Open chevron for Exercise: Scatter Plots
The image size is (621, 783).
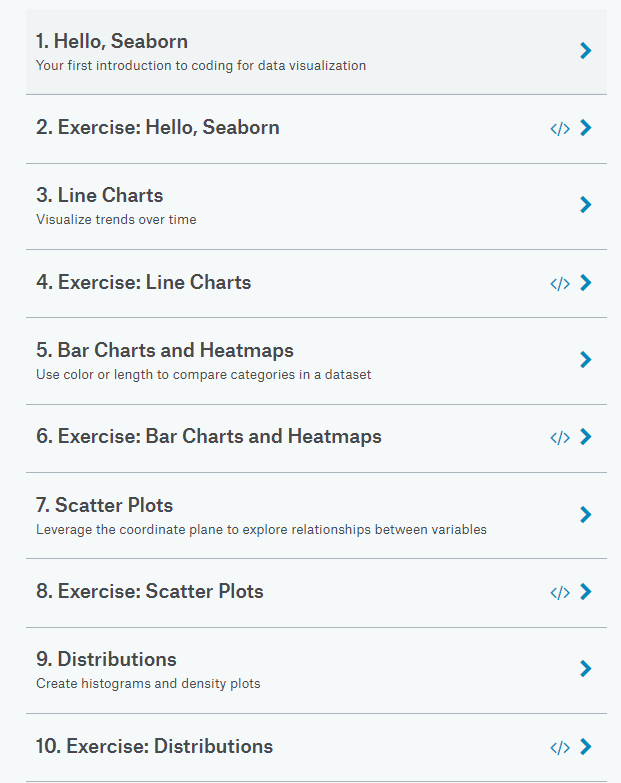pyautogui.click(x=586, y=592)
